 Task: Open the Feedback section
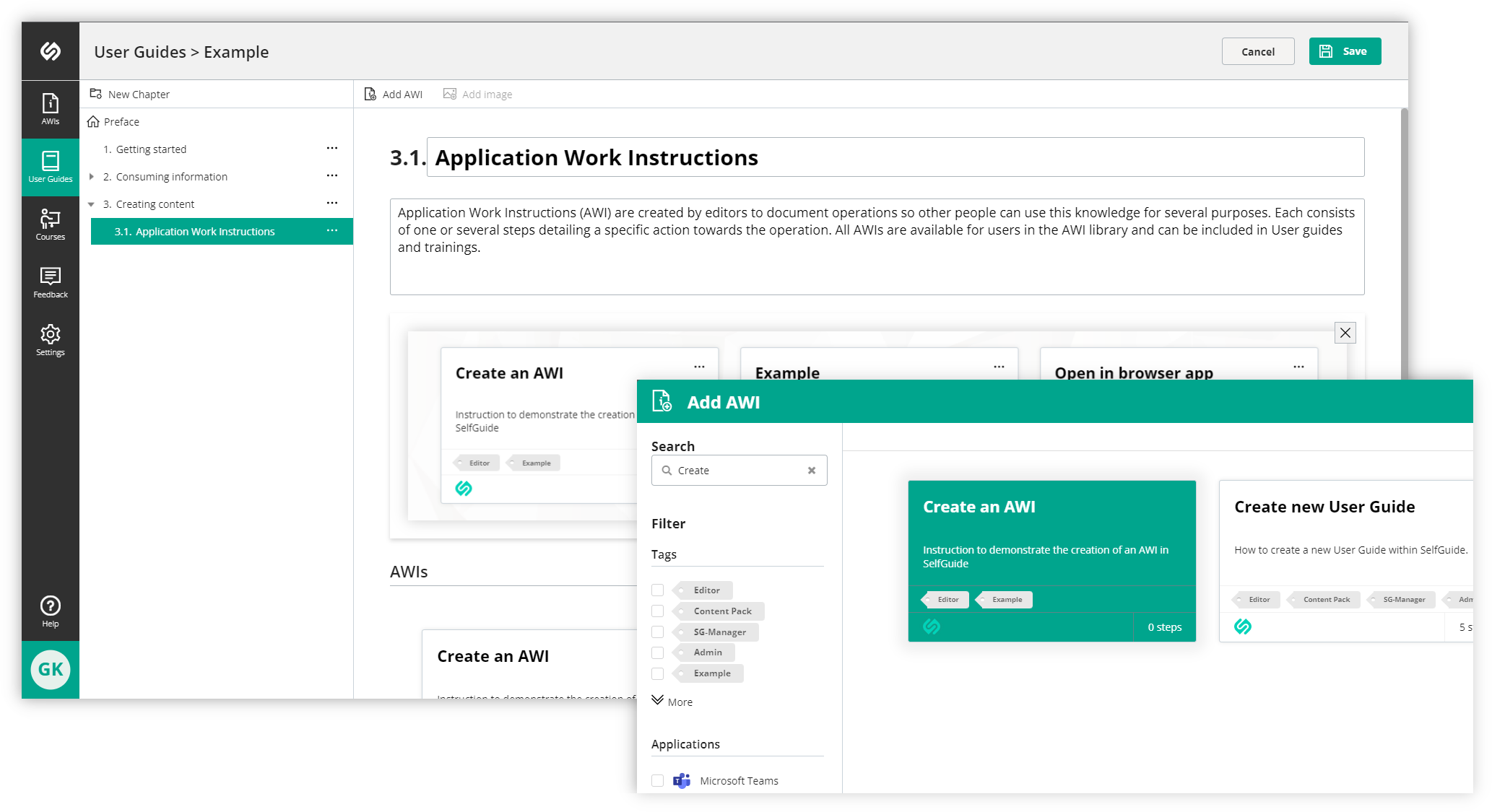pyautogui.click(x=50, y=282)
